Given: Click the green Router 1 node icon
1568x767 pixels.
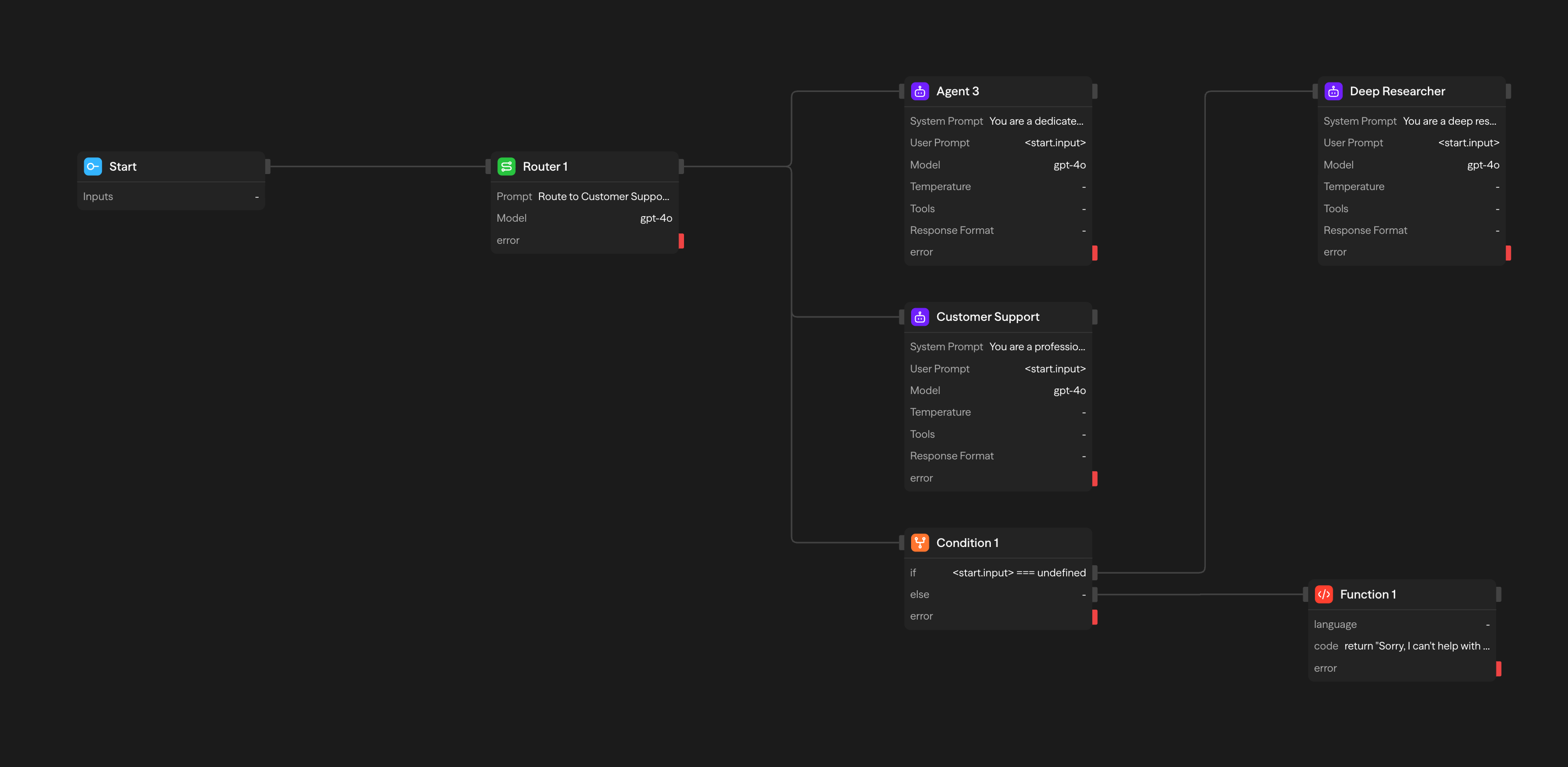Looking at the screenshot, I should [x=506, y=166].
